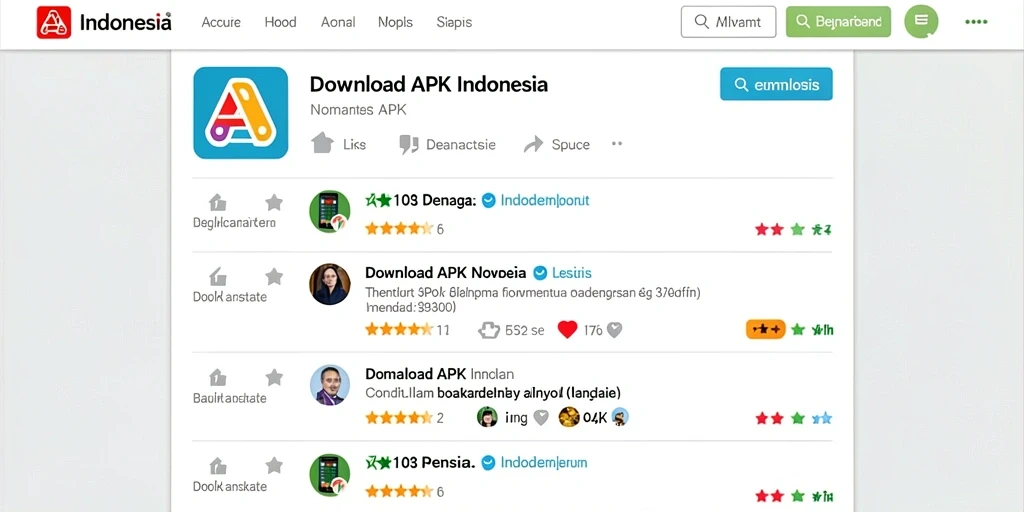Viewport: 1024px width, 512px height.
Task: Click the grey heart icon after ing
Action: (541, 417)
